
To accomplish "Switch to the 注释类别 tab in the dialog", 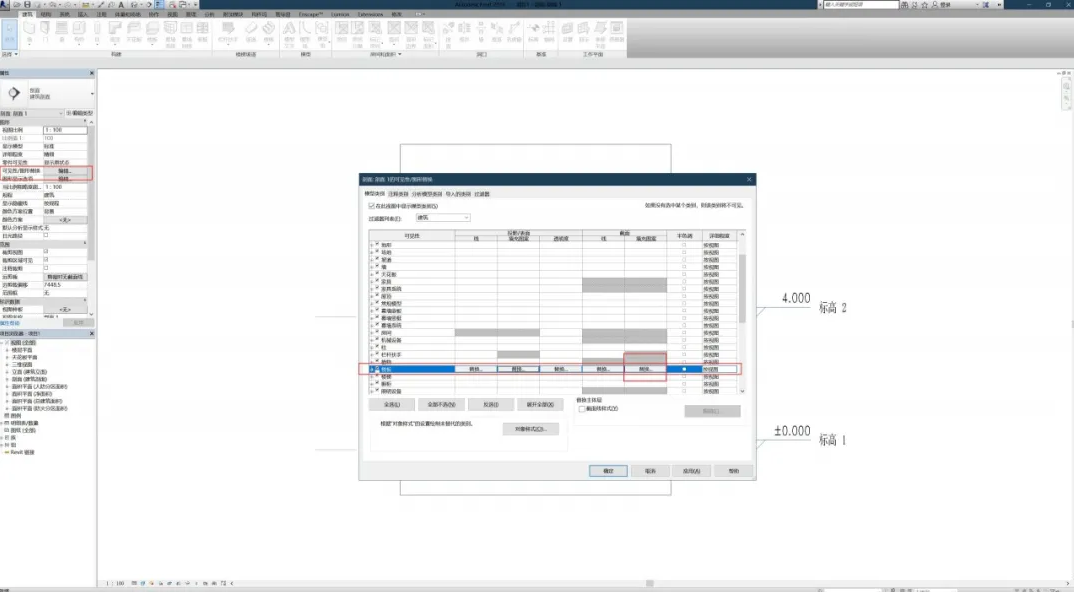I will point(397,194).
